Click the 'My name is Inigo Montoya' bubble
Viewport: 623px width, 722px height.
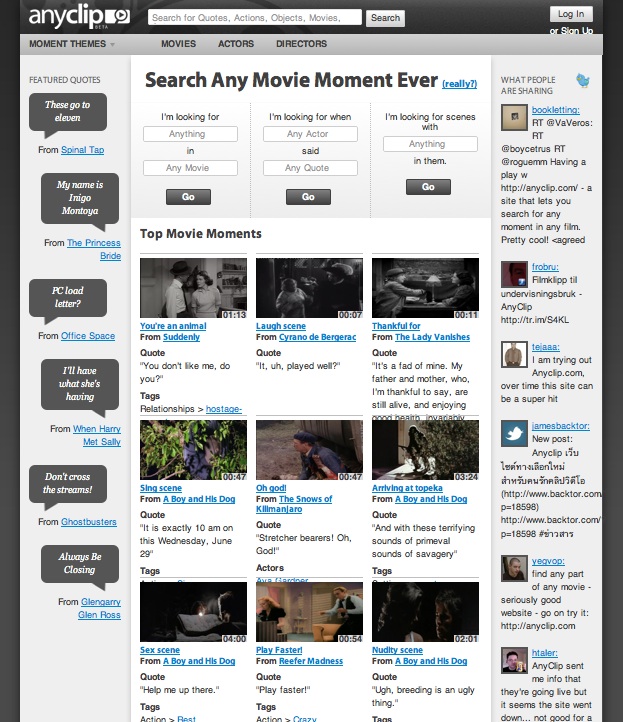click(80, 198)
